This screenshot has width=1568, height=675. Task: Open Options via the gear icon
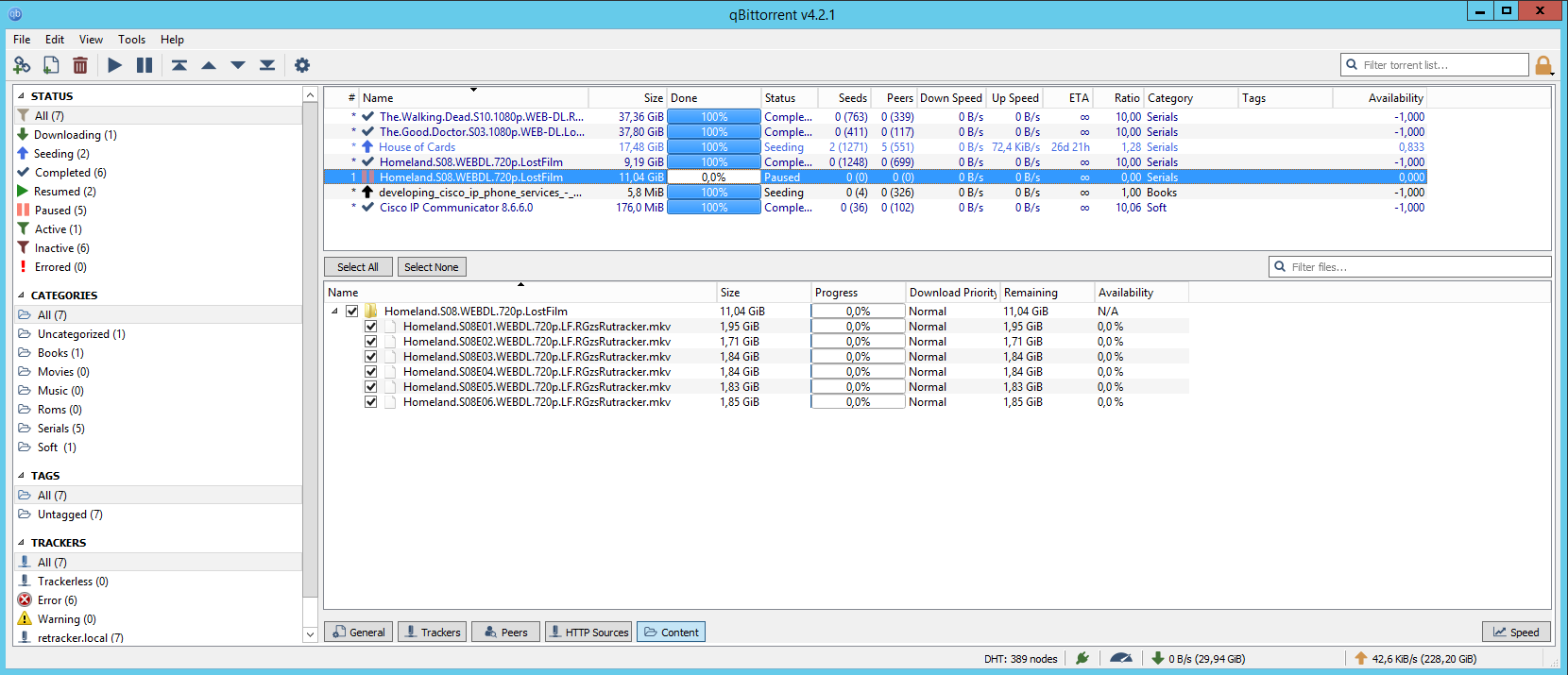click(302, 65)
